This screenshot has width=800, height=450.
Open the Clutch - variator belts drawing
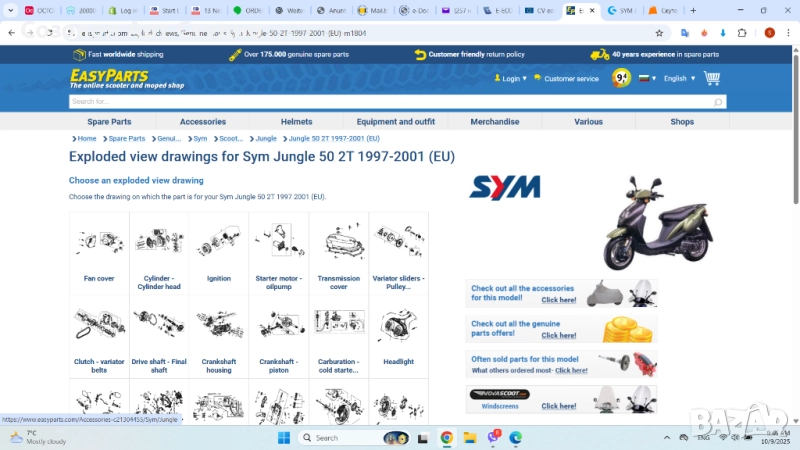click(x=99, y=337)
